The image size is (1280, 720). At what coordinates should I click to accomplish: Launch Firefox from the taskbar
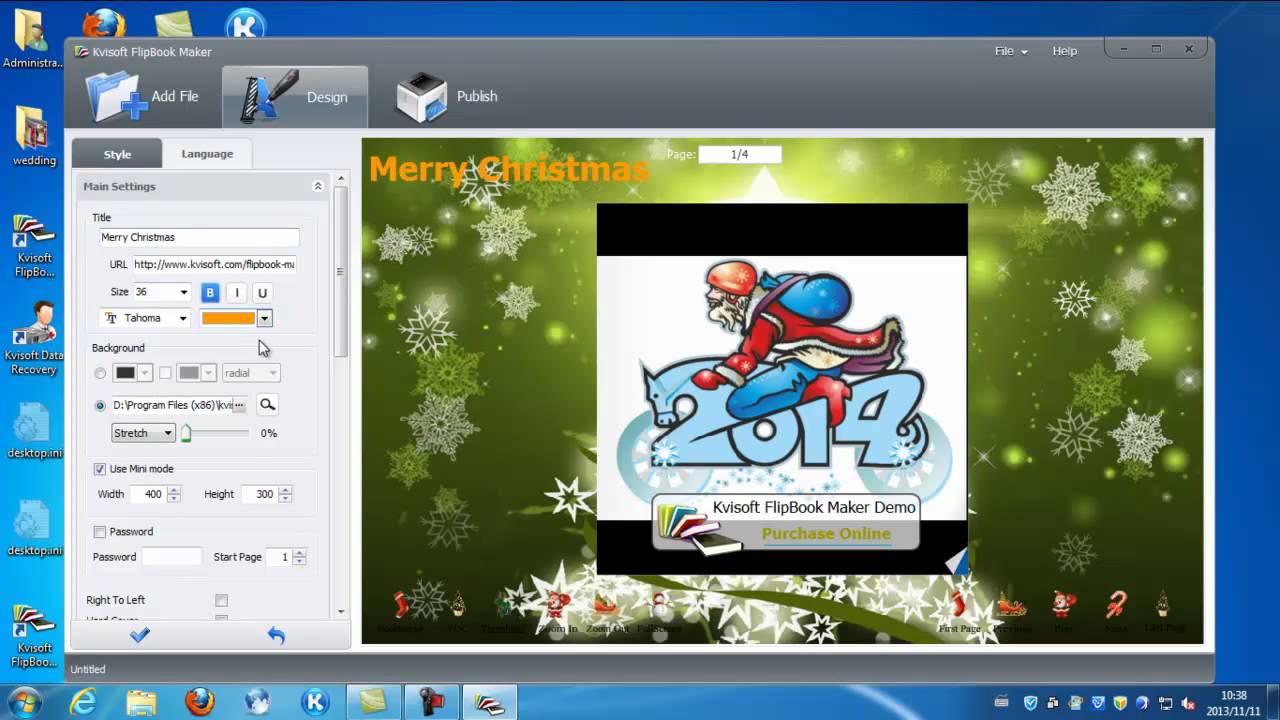[x=199, y=702]
